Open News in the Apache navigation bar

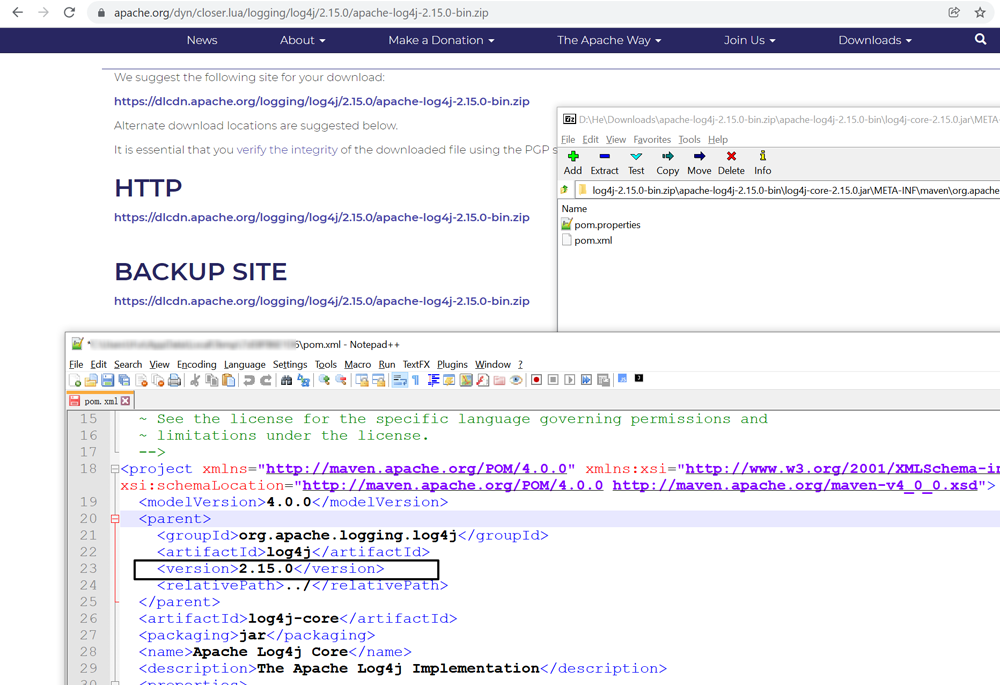202,40
